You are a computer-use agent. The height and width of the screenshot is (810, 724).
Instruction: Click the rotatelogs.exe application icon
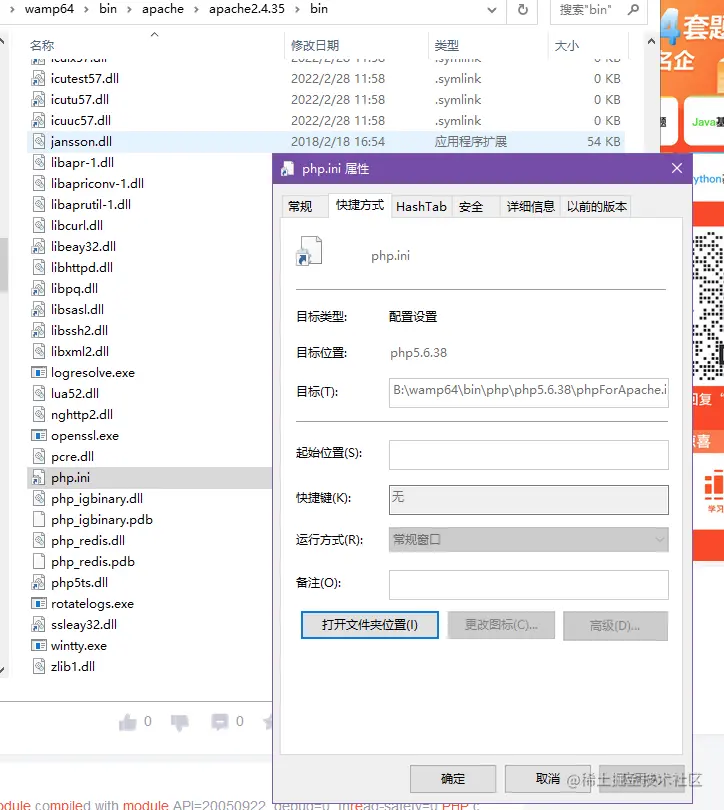[38, 603]
